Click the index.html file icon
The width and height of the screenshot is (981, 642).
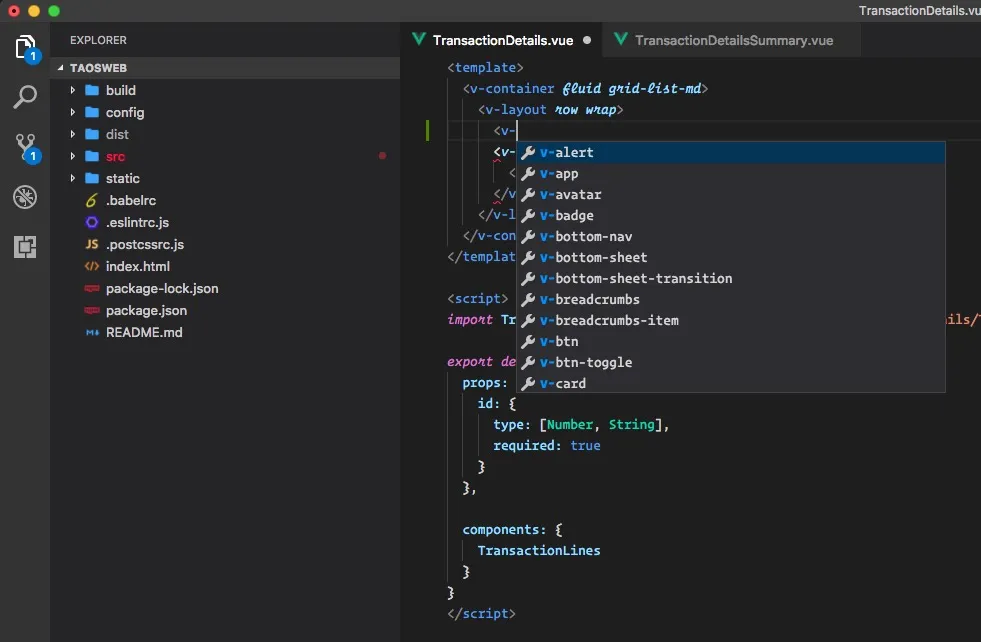coord(92,266)
